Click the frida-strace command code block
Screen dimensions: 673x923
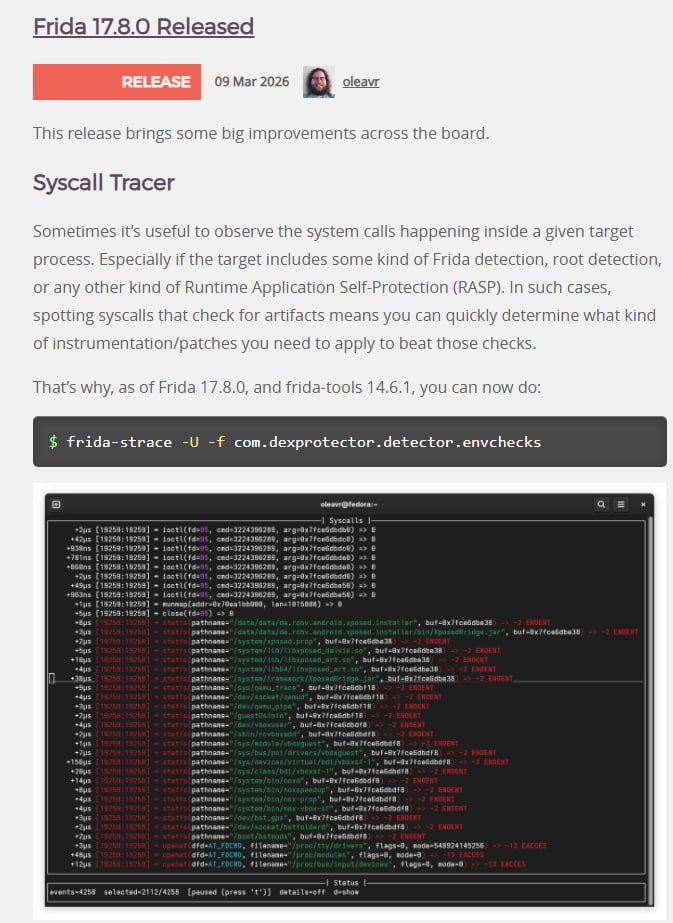pos(350,441)
